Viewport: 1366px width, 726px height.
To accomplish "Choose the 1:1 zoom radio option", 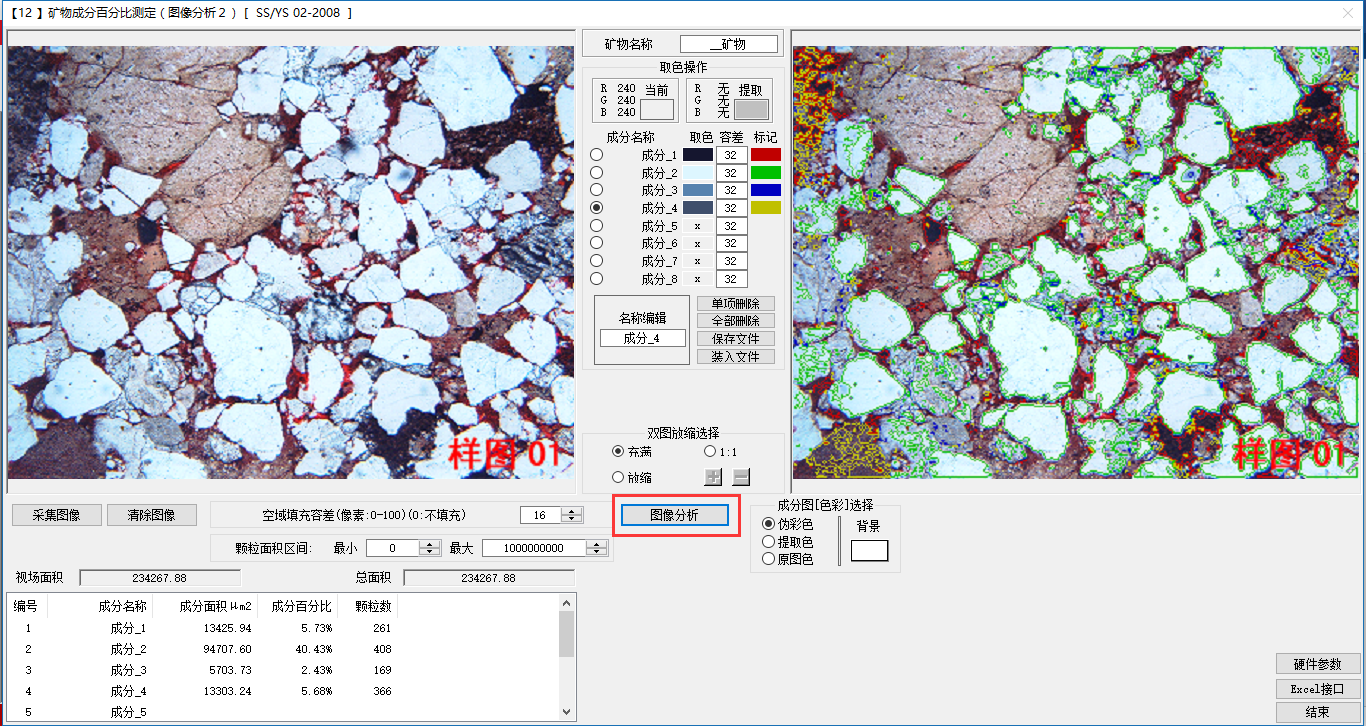I will pos(710,452).
